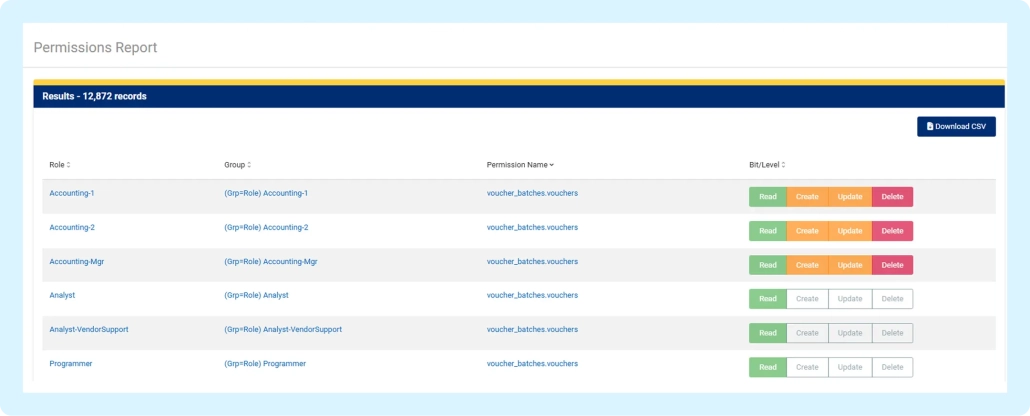This screenshot has height=416, width=1030.
Task: Open voucher_batches.vouchers permission in the Analyst row
Action: (x=532, y=296)
